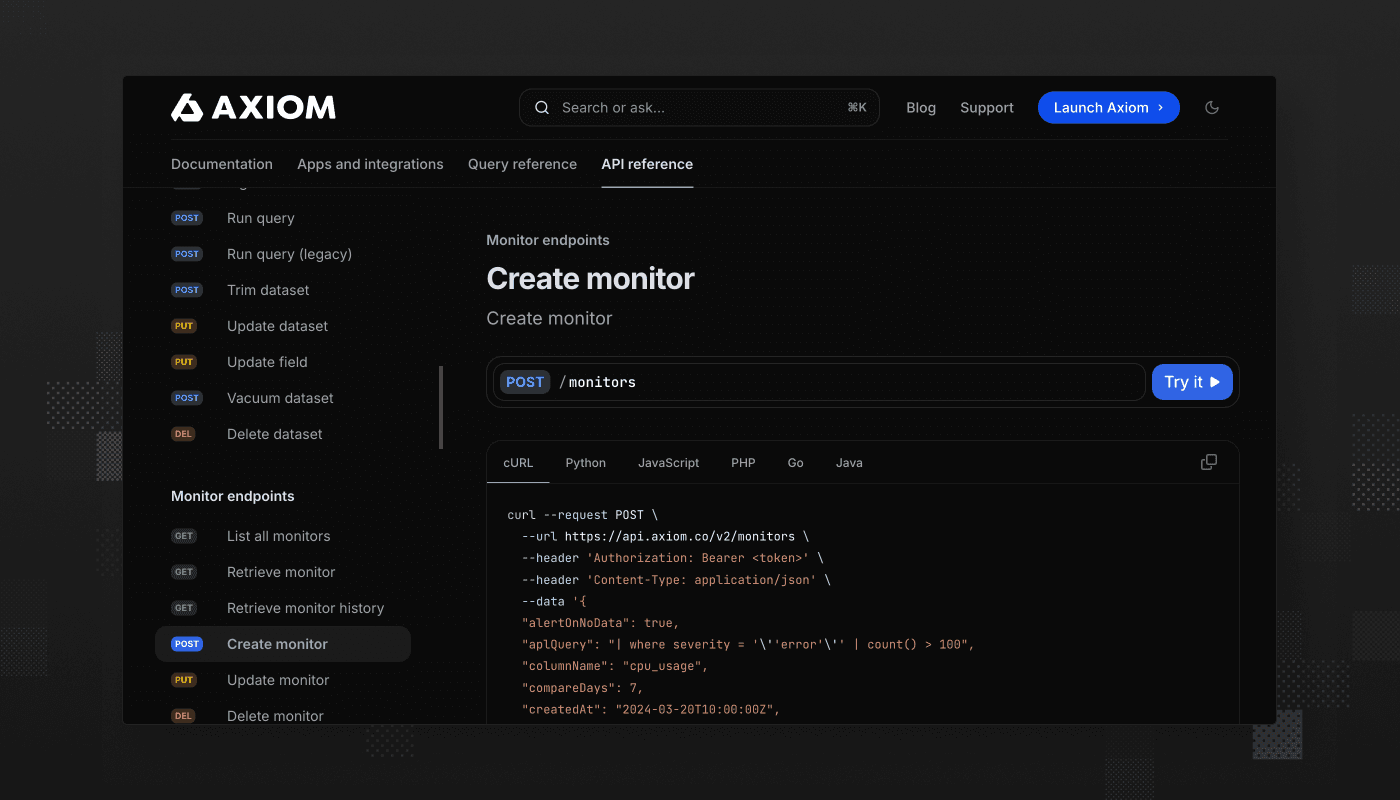Click the POST badge beside Run query
Screen dimensions: 1400x800
[187, 218]
